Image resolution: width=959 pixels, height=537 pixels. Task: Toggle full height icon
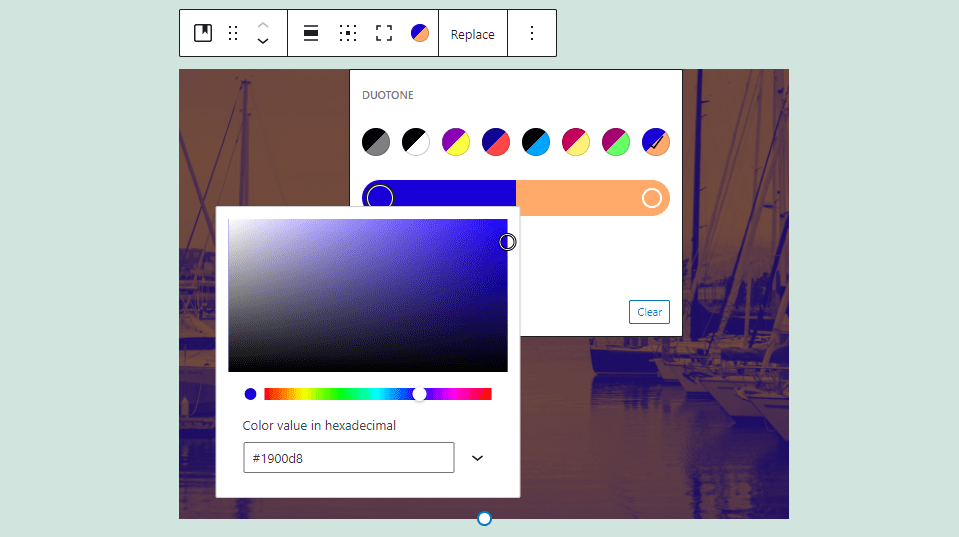pos(384,33)
